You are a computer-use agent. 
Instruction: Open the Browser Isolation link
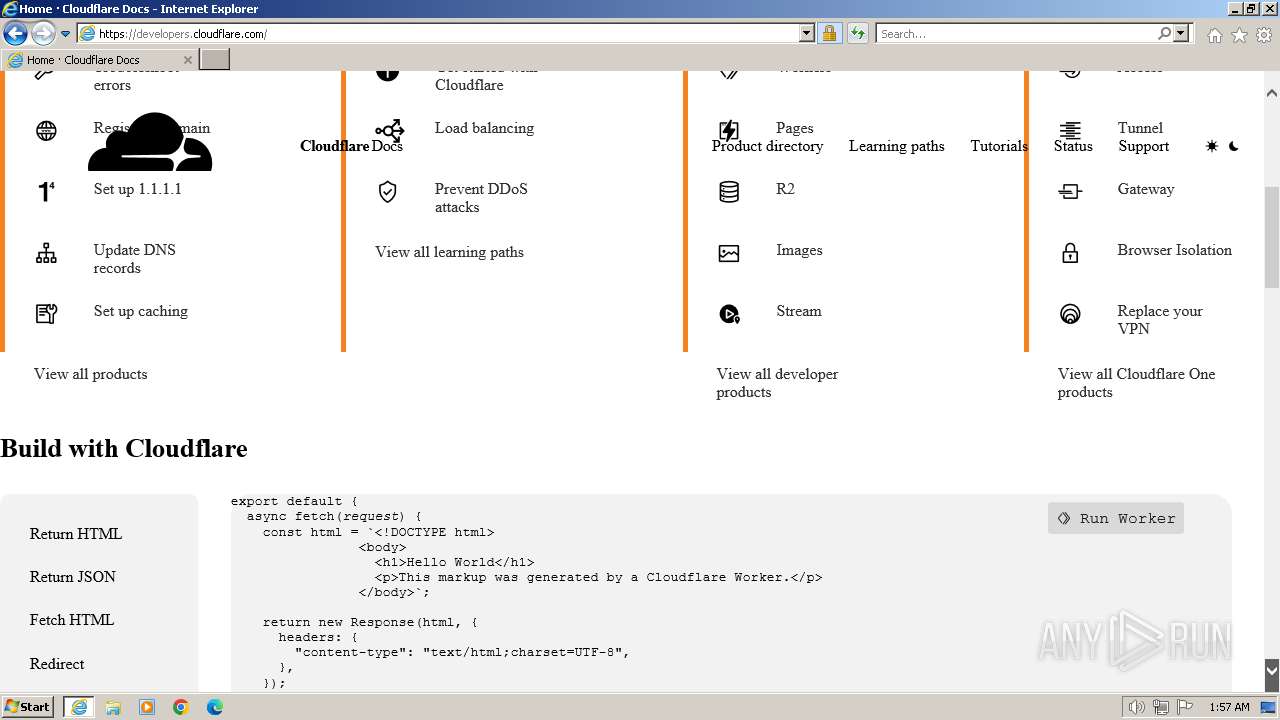click(x=1174, y=250)
